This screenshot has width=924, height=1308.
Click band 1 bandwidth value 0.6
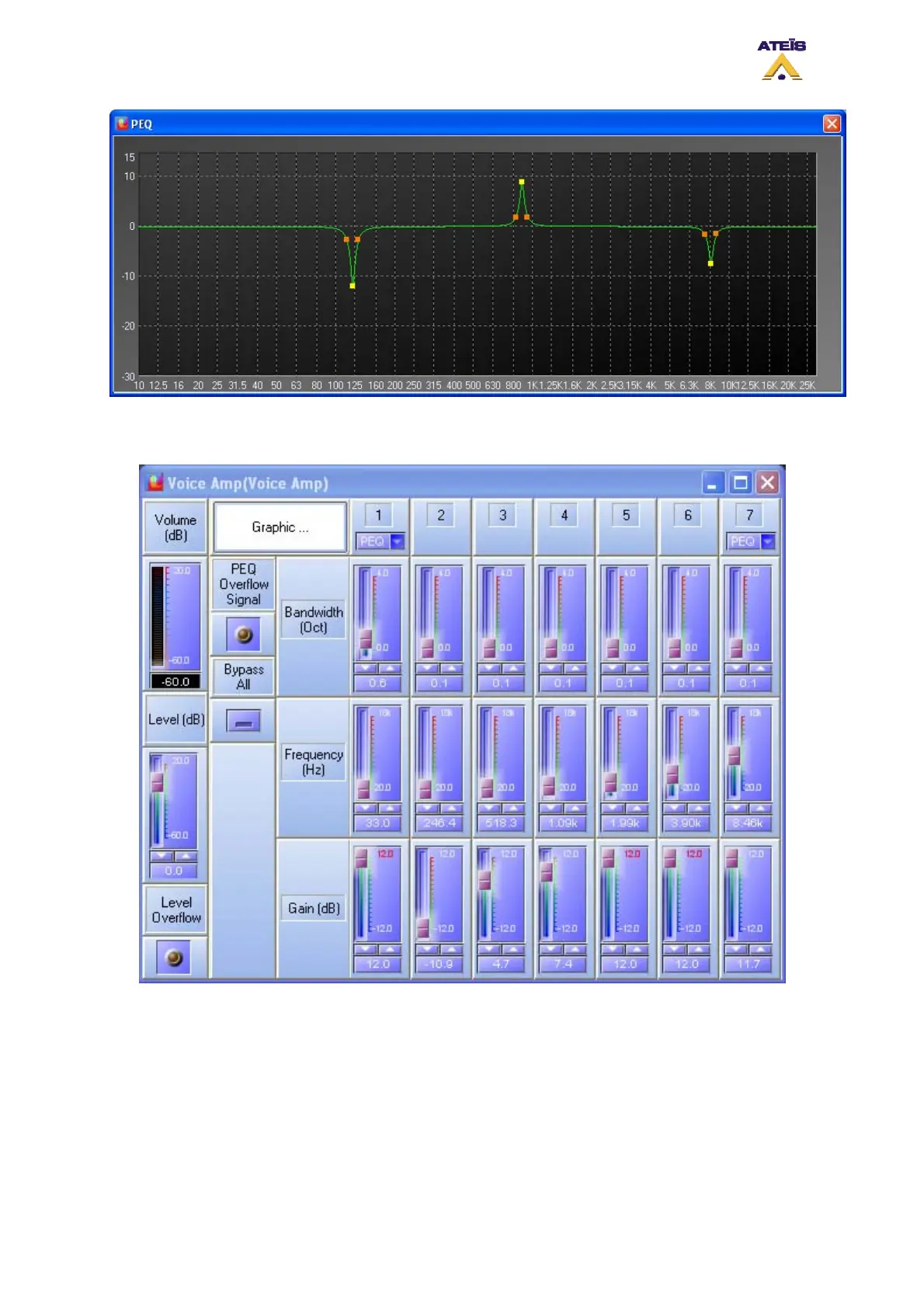(377, 684)
